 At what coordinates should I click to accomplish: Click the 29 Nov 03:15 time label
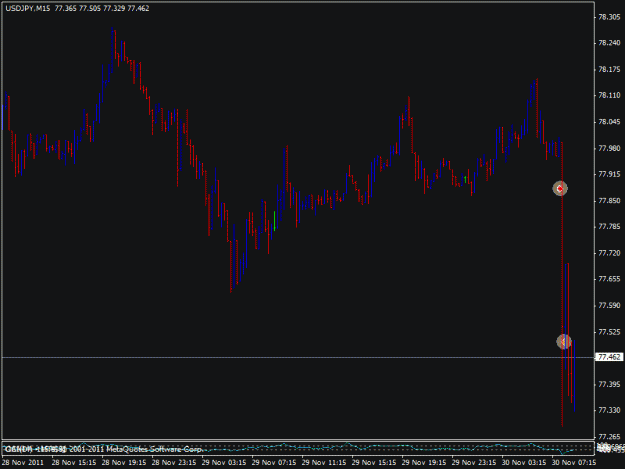pyautogui.click(x=224, y=463)
